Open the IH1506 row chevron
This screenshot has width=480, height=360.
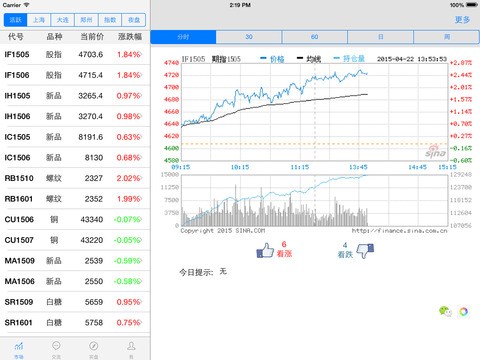point(141,116)
